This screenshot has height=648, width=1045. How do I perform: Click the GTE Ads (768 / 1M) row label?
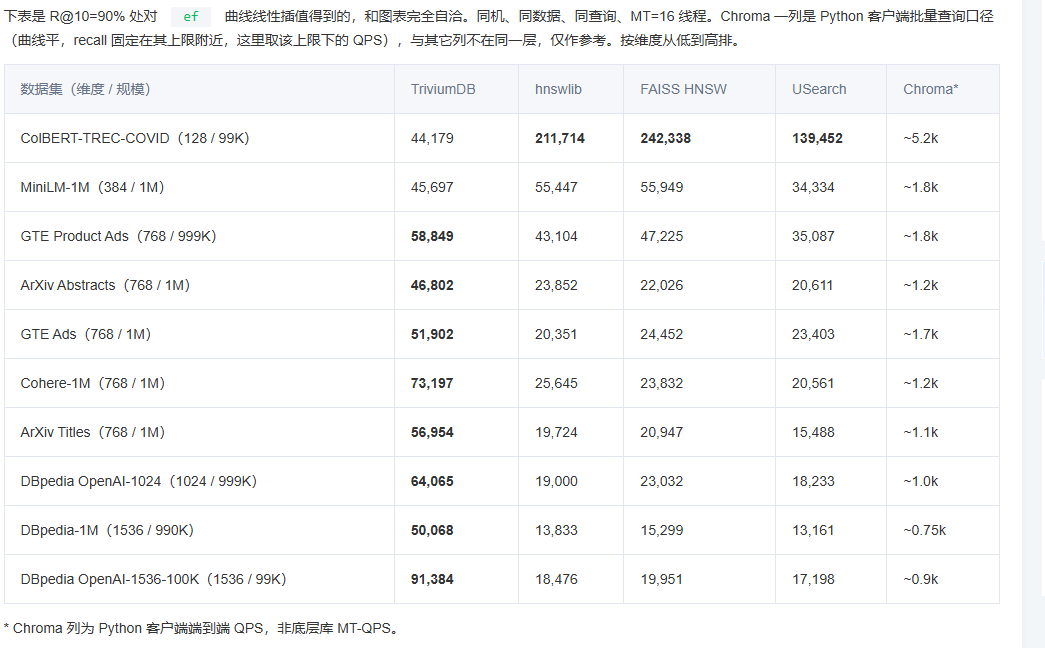[x=85, y=334]
